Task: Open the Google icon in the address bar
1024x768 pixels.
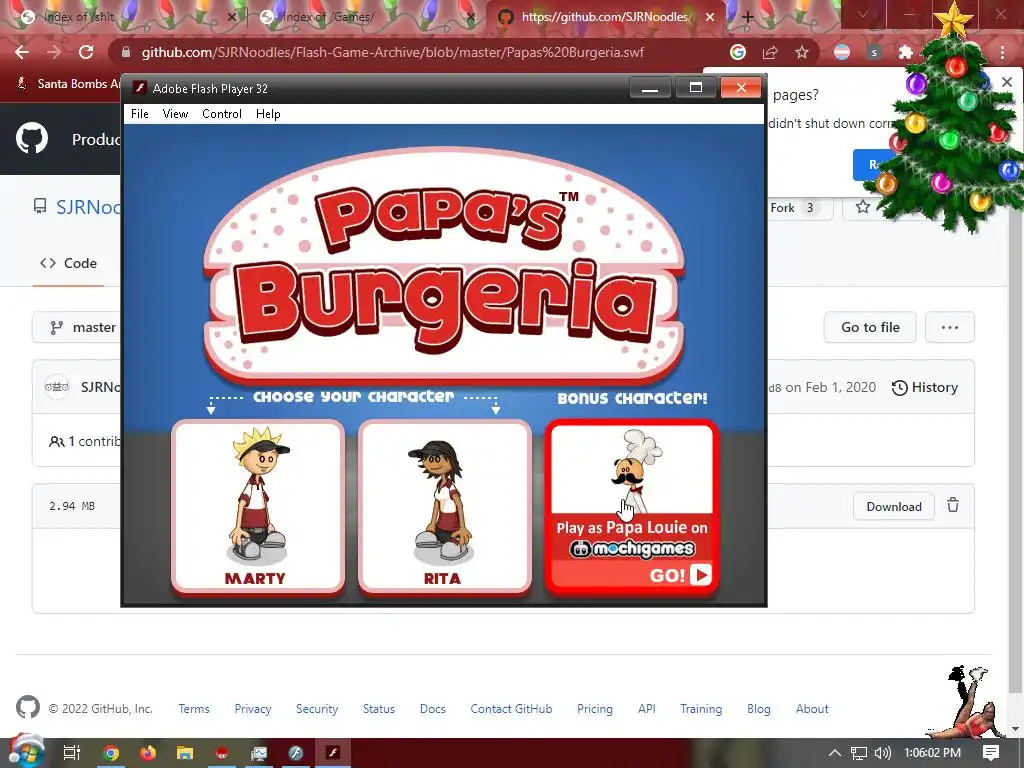Action: pyautogui.click(x=738, y=52)
